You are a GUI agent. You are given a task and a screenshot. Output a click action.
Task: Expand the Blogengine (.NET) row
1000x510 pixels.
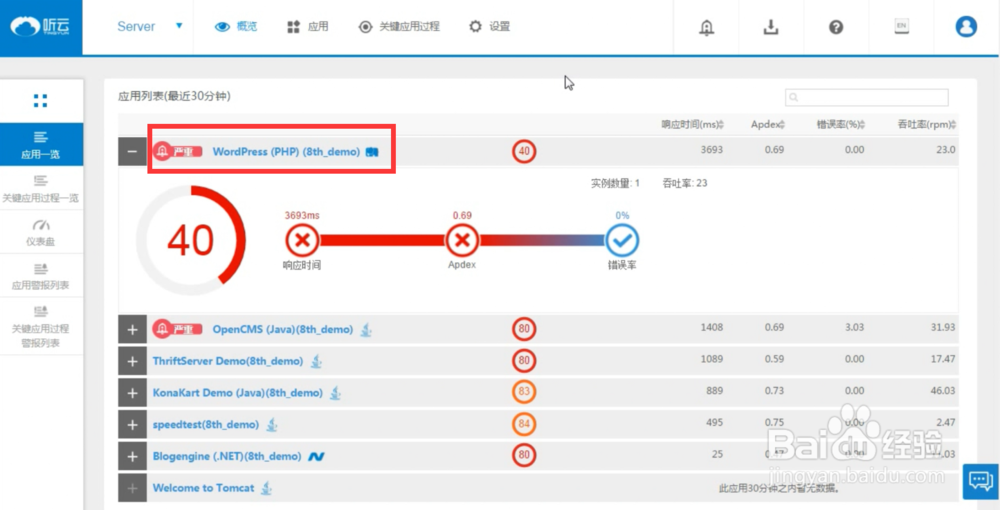pos(132,456)
